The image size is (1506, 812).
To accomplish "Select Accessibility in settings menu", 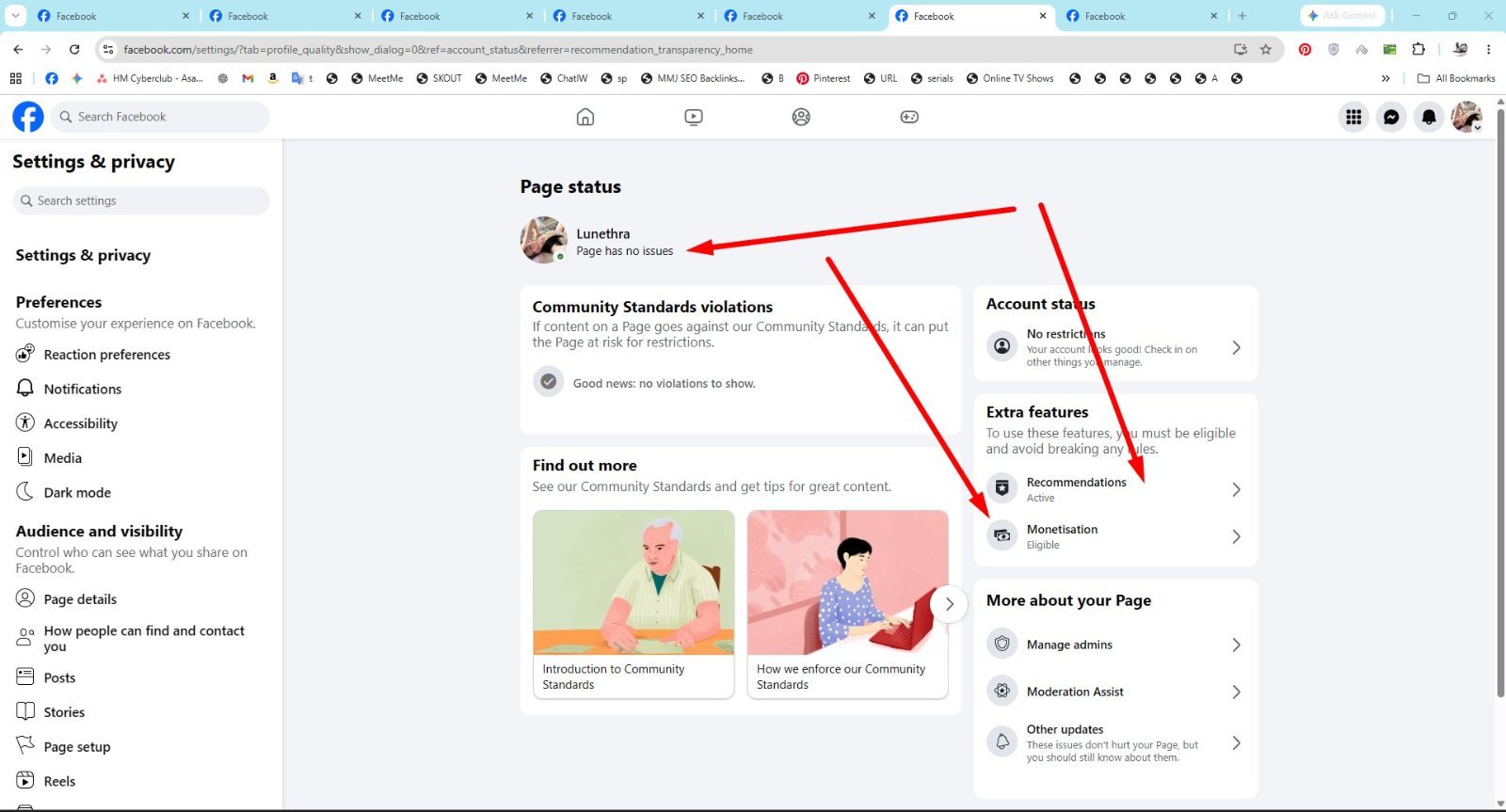I will [x=141, y=422].
